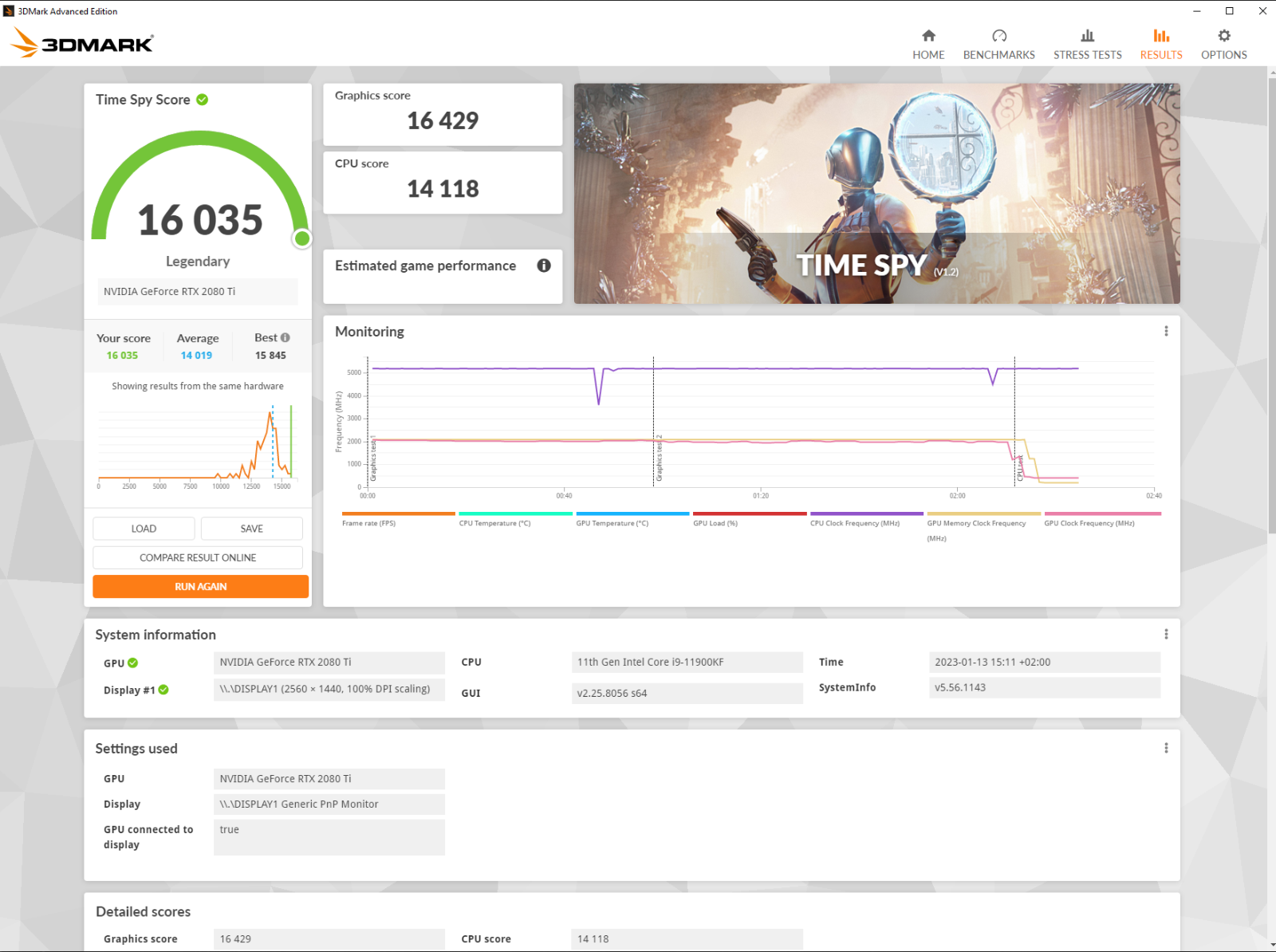Viewport: 1276px width, 952px height.
Task: Click the GPU connected to display true field
Action: (329, 837)
